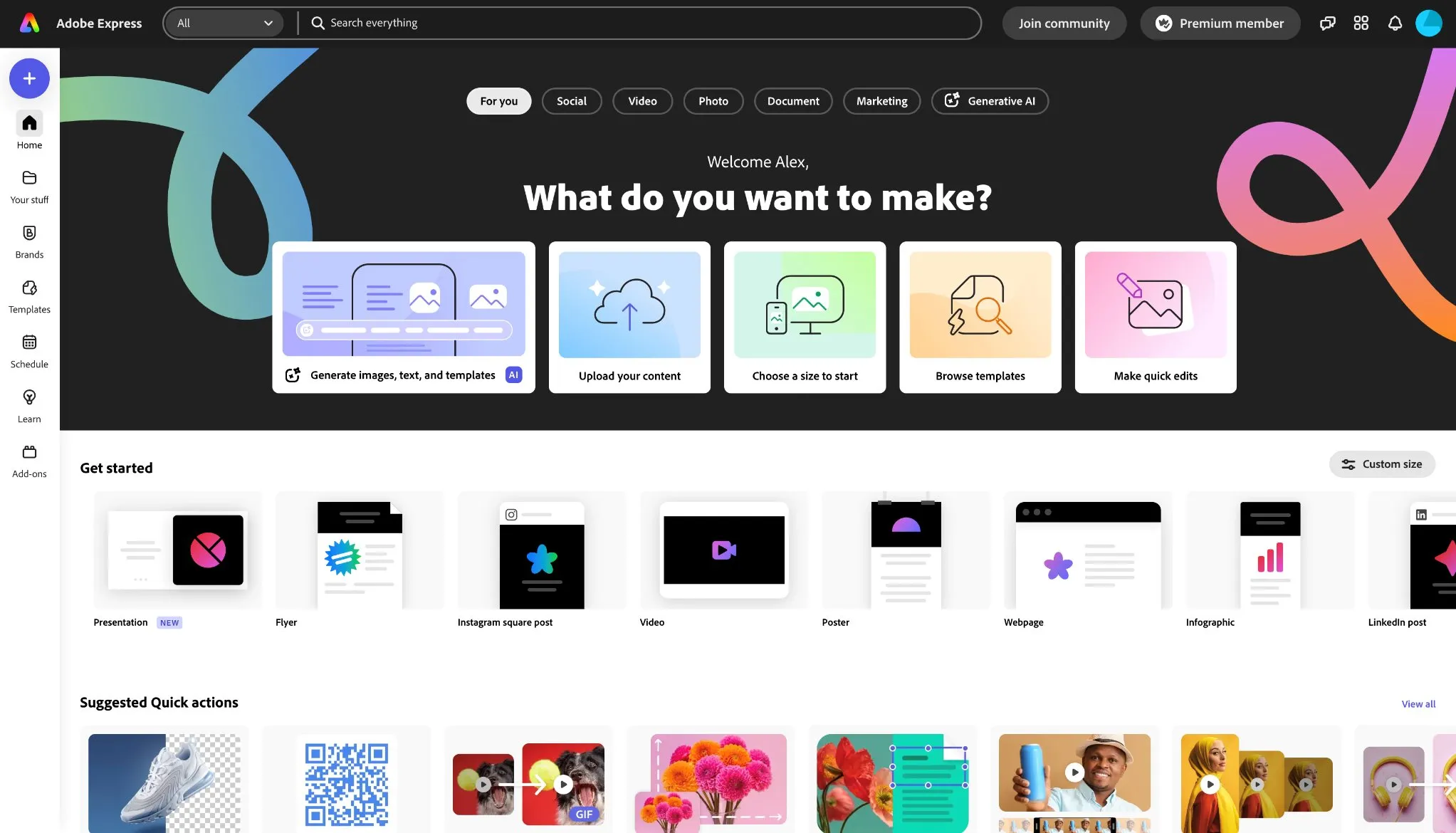Select the Marketing tab
The width and height of the screenshot is (1456, 833).
pyautogui.click(x=881, y=101)
